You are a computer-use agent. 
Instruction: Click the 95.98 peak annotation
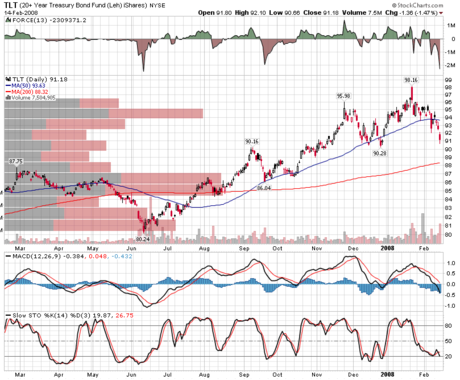[343, 96]
